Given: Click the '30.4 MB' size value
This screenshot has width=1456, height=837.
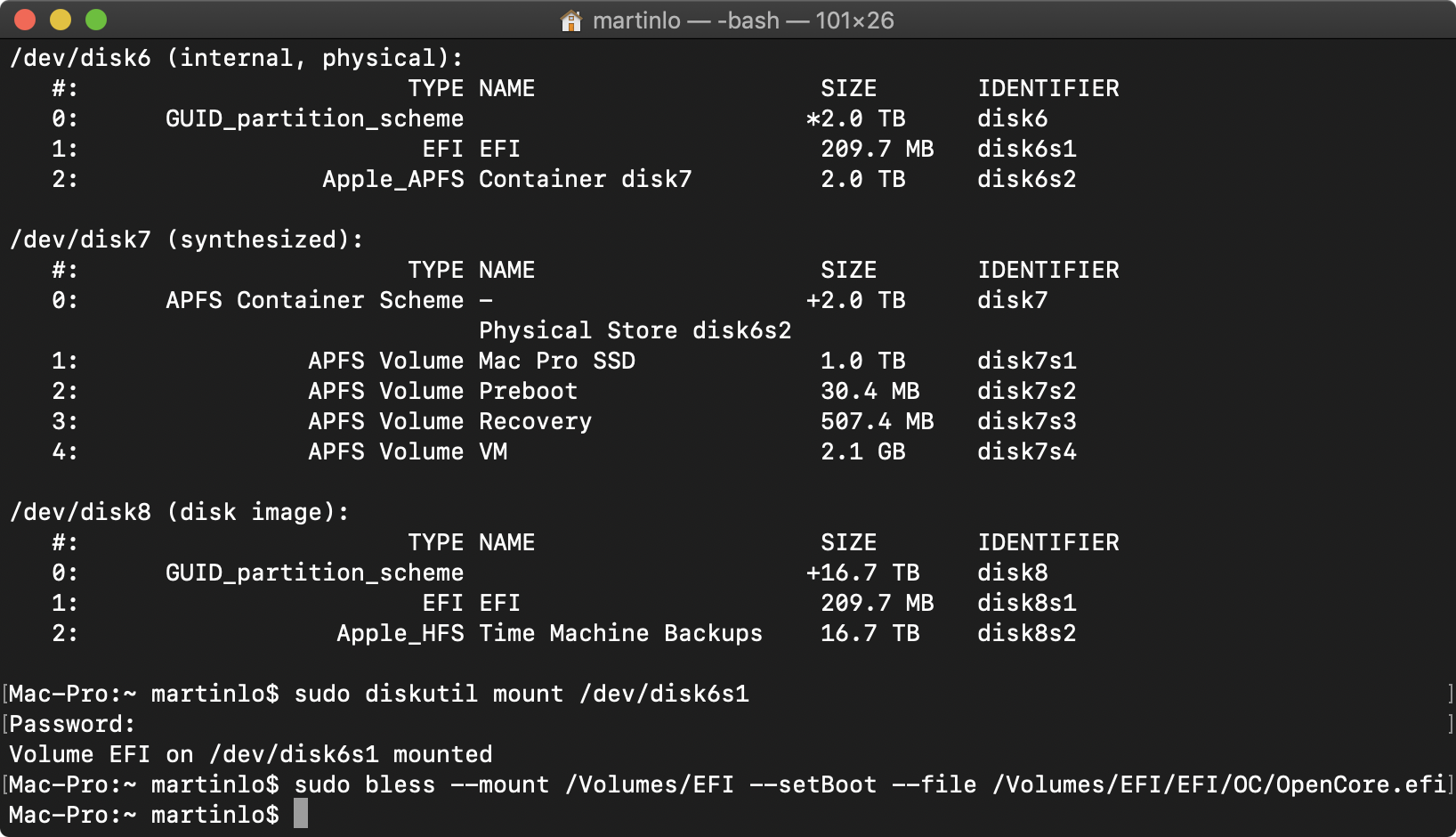Looking at the screenshot, I should tap(870, 391).
